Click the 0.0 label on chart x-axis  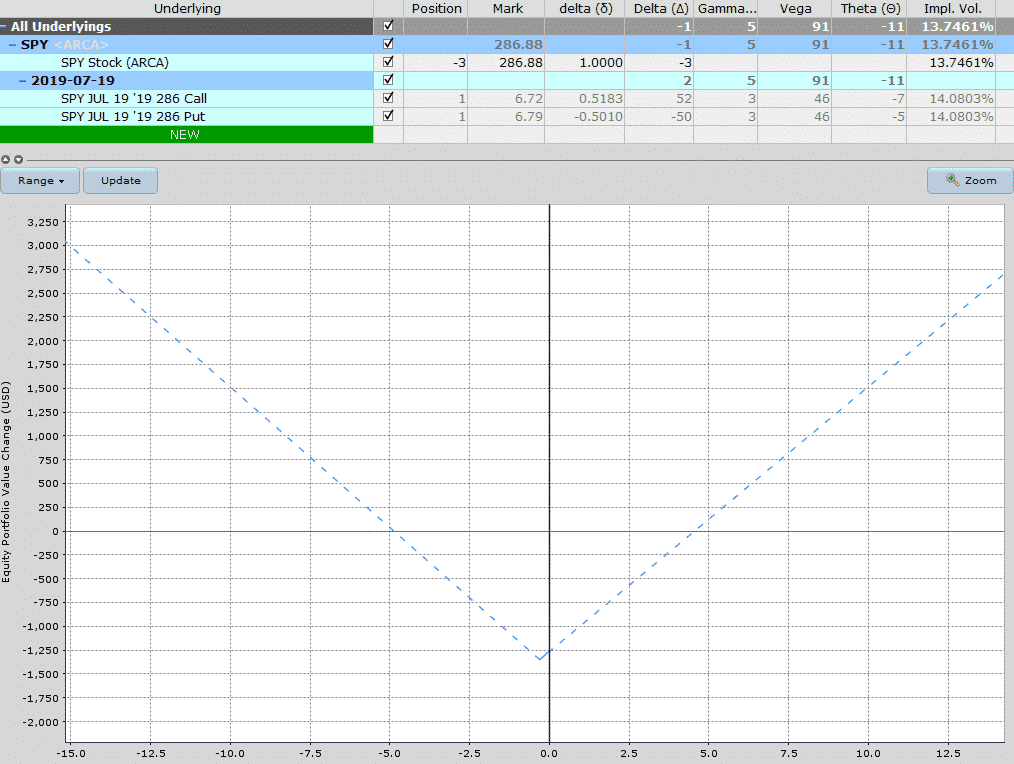[x=549, y=754]
